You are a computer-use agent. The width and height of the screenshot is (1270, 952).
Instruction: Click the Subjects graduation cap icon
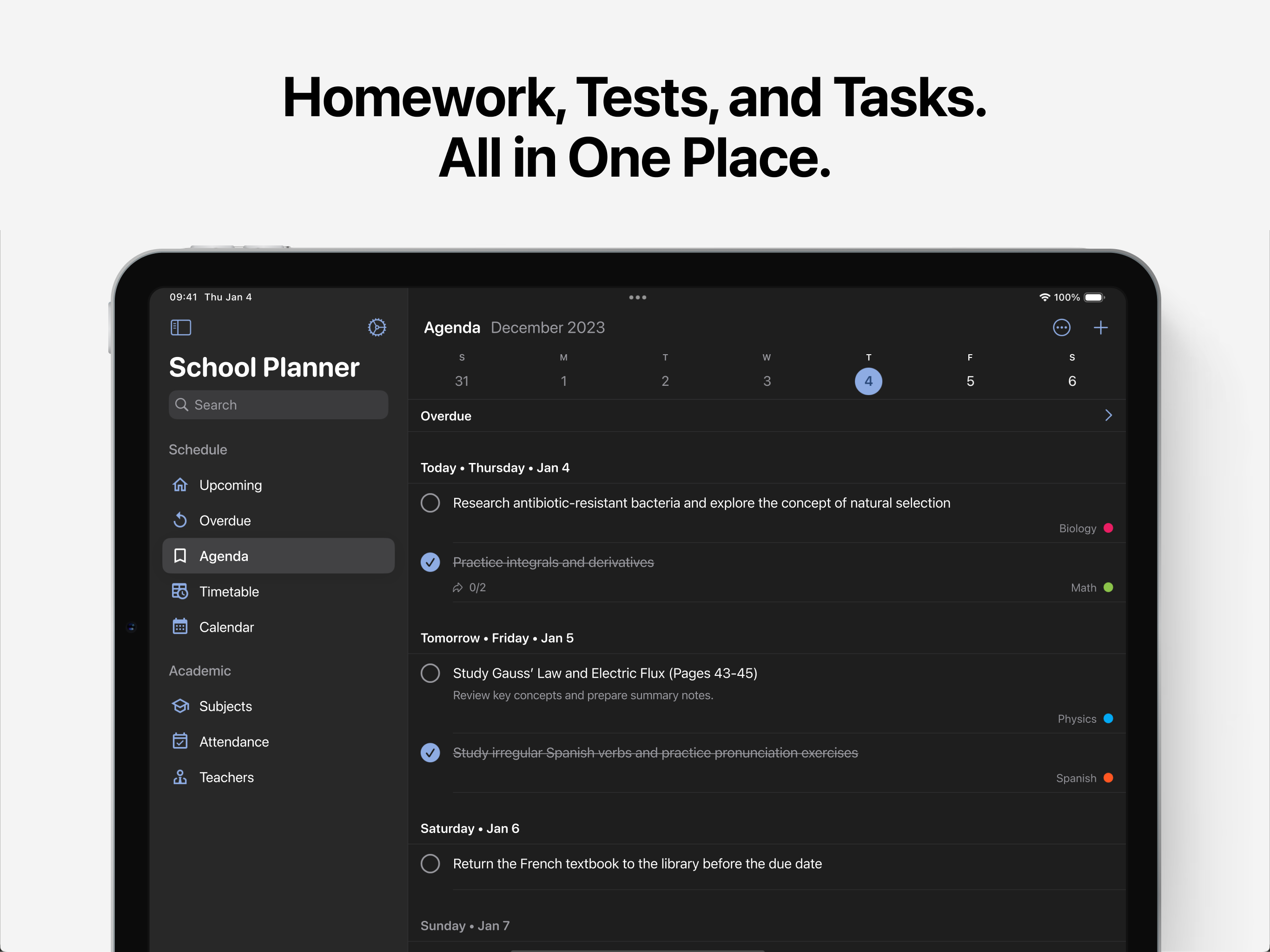coord(180,706)
